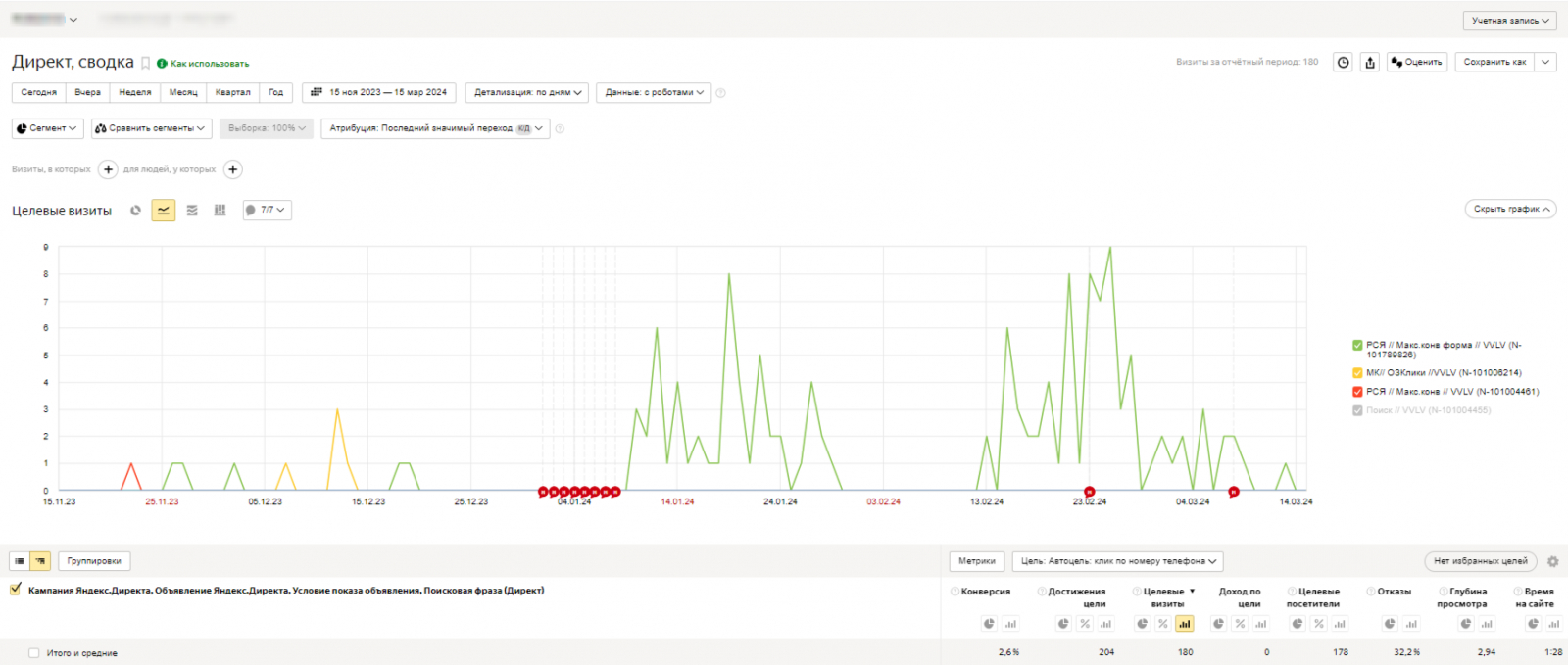This screenshot has height=665, width=1568.
Task: Expand the Атрибуция attribution dropdown
Action: [x=435, y=128]
